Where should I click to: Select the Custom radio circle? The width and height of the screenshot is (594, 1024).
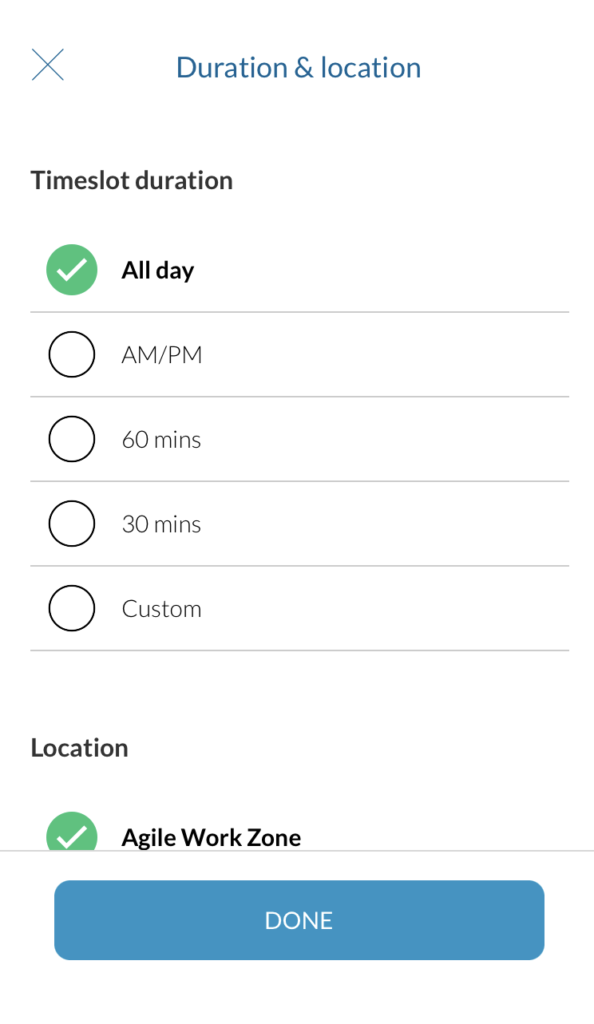pyautogui.click(x=72, y=608)
